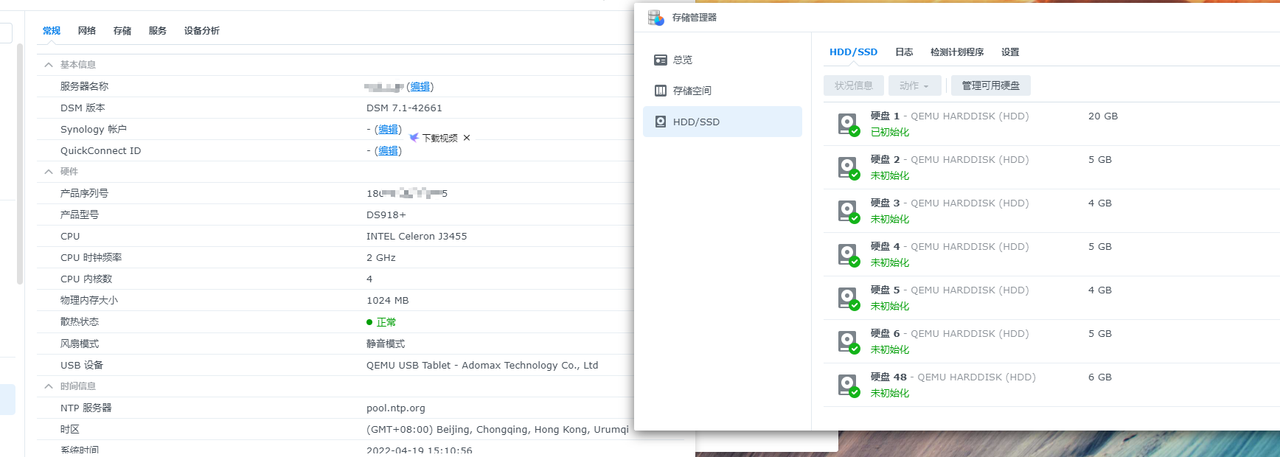Click the 下載視頻 label

pyautogui.click(x=439, y=138)
